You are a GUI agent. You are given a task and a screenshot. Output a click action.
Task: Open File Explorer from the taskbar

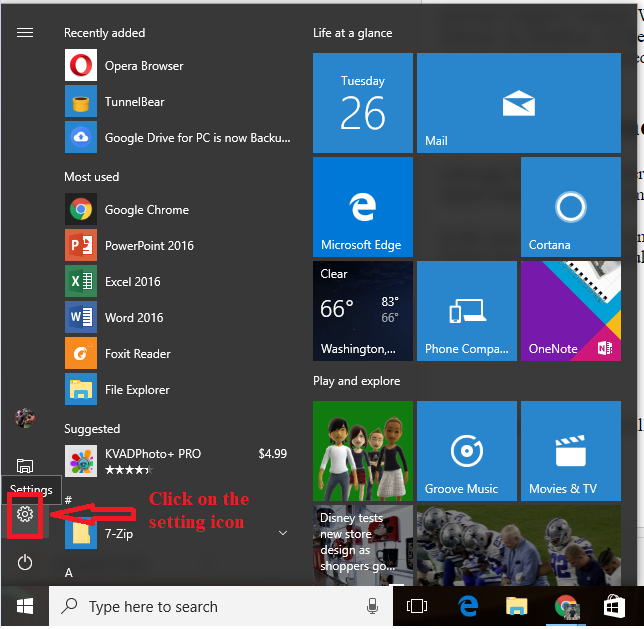(x=516, y=606)
